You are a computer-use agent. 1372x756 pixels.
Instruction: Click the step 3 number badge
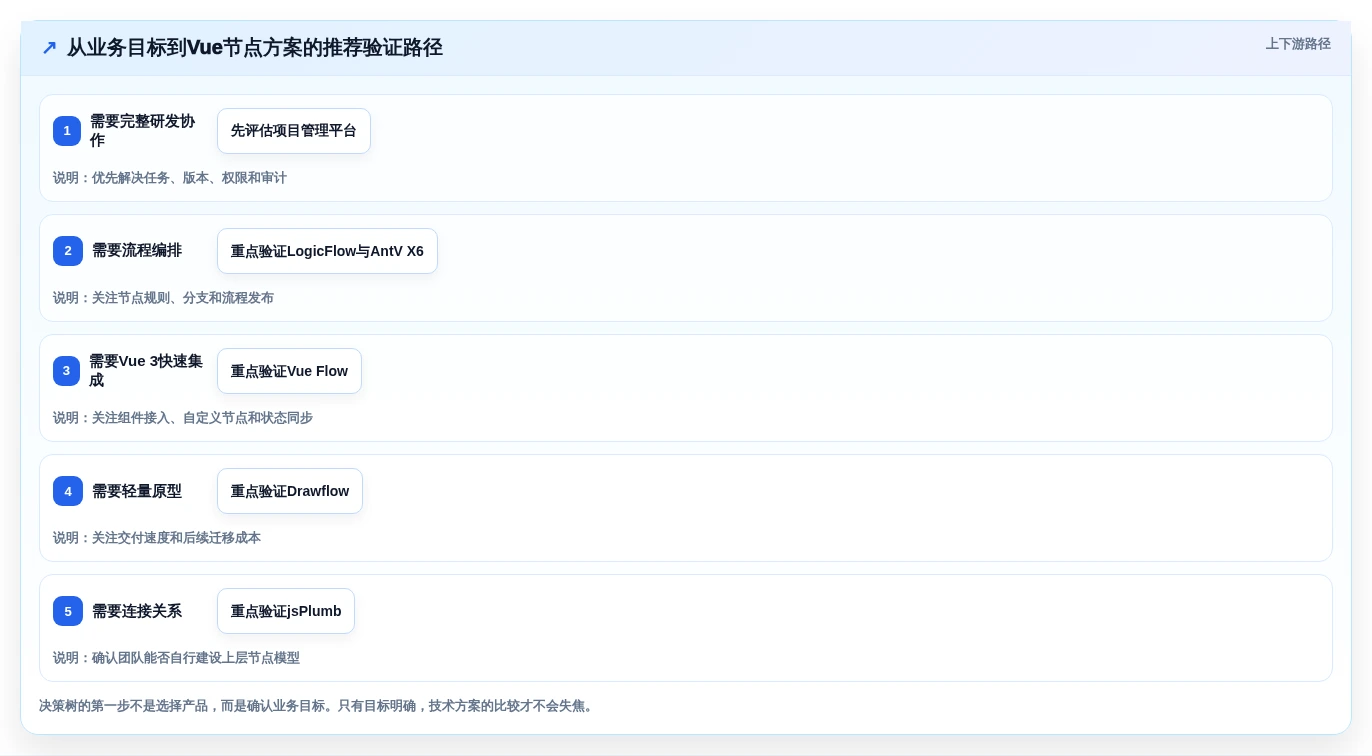pyautogui.click(x=67, y=371)
